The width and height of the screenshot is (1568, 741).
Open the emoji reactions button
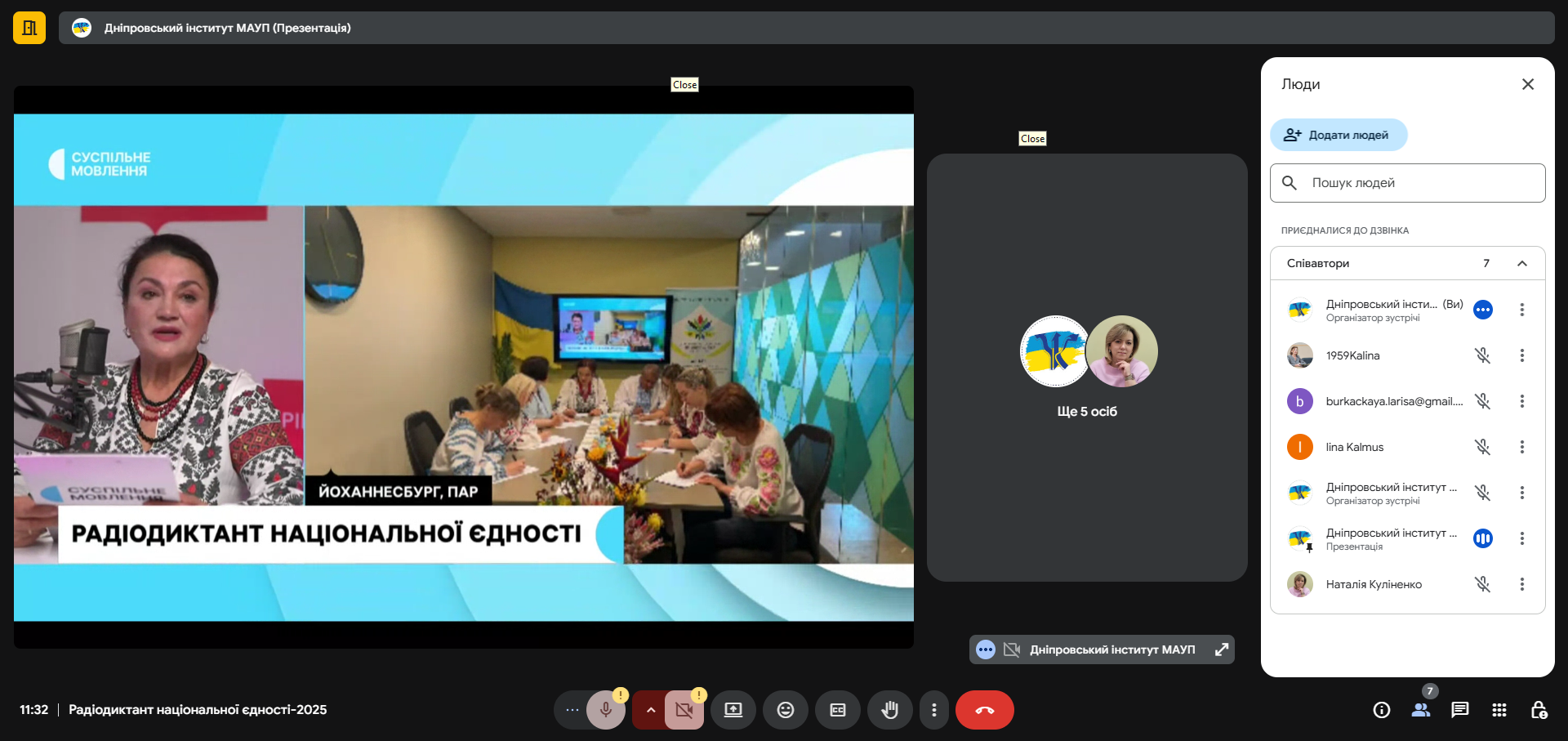(x=785, y=710)
